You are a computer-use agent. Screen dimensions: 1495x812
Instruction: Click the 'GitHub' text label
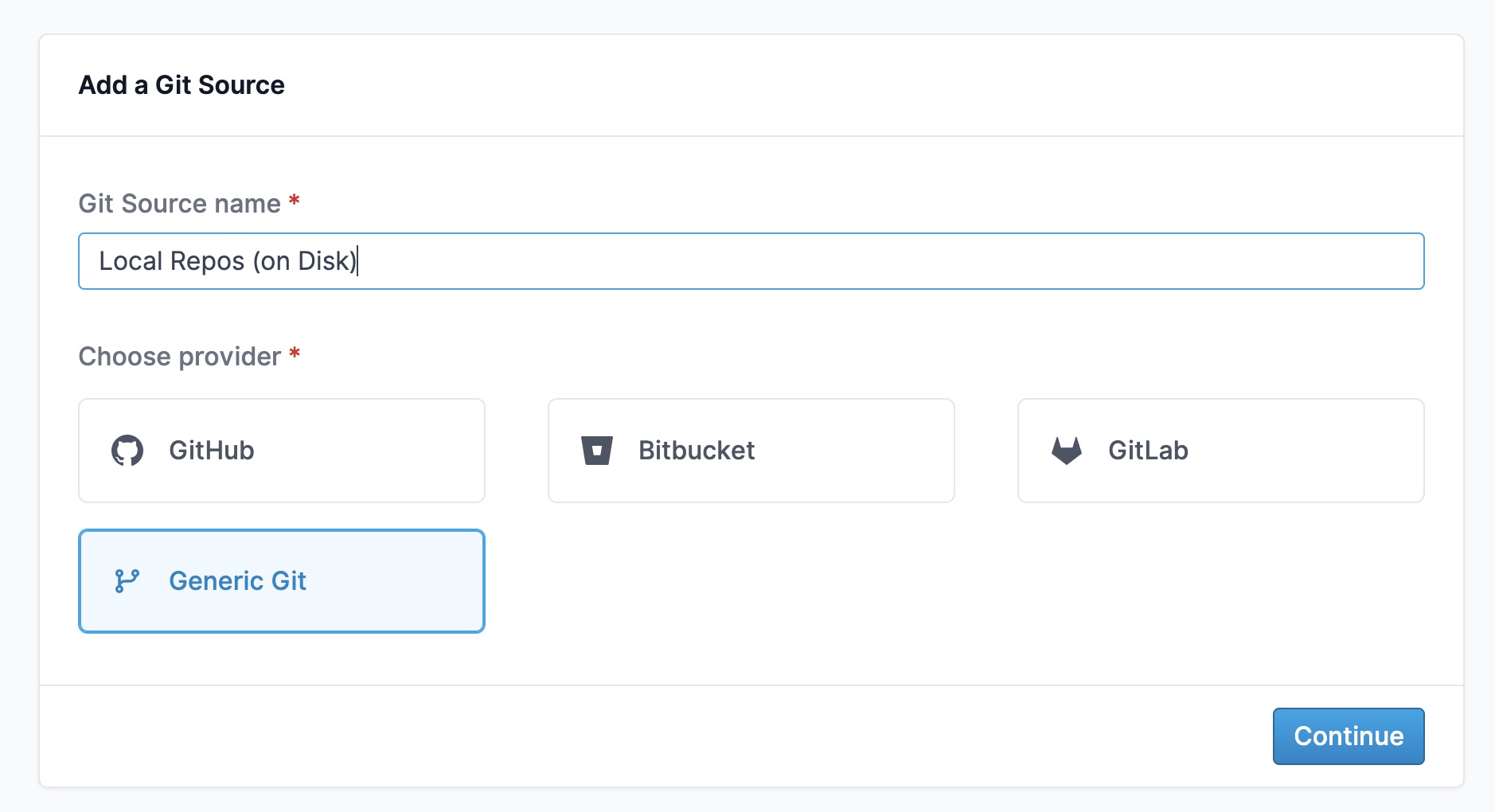(212, 451)
